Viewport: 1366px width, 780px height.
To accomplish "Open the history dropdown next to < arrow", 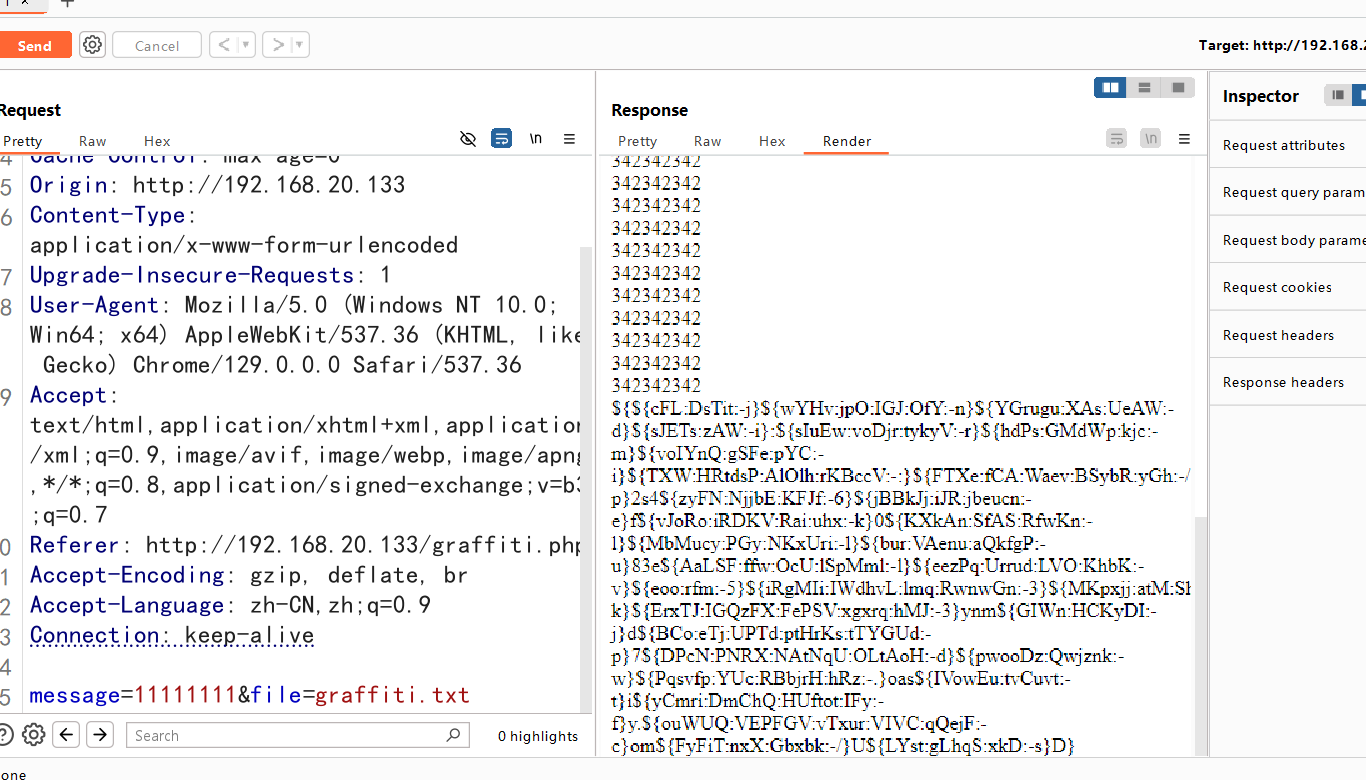I will (x=247, y=45).
